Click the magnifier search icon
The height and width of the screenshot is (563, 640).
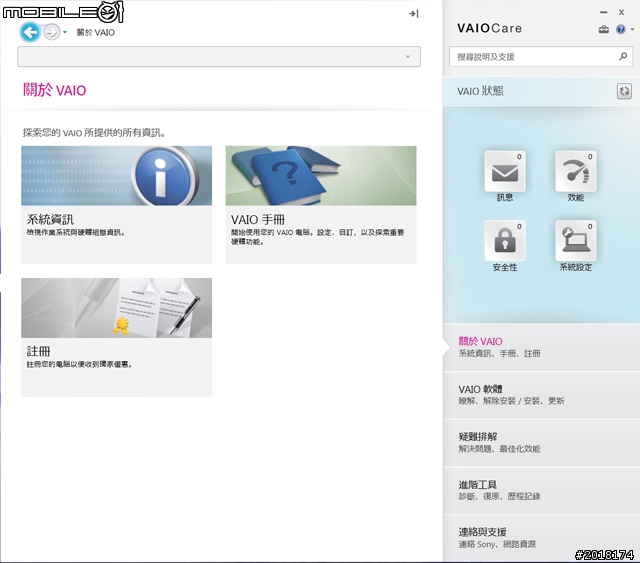point(623,56)
